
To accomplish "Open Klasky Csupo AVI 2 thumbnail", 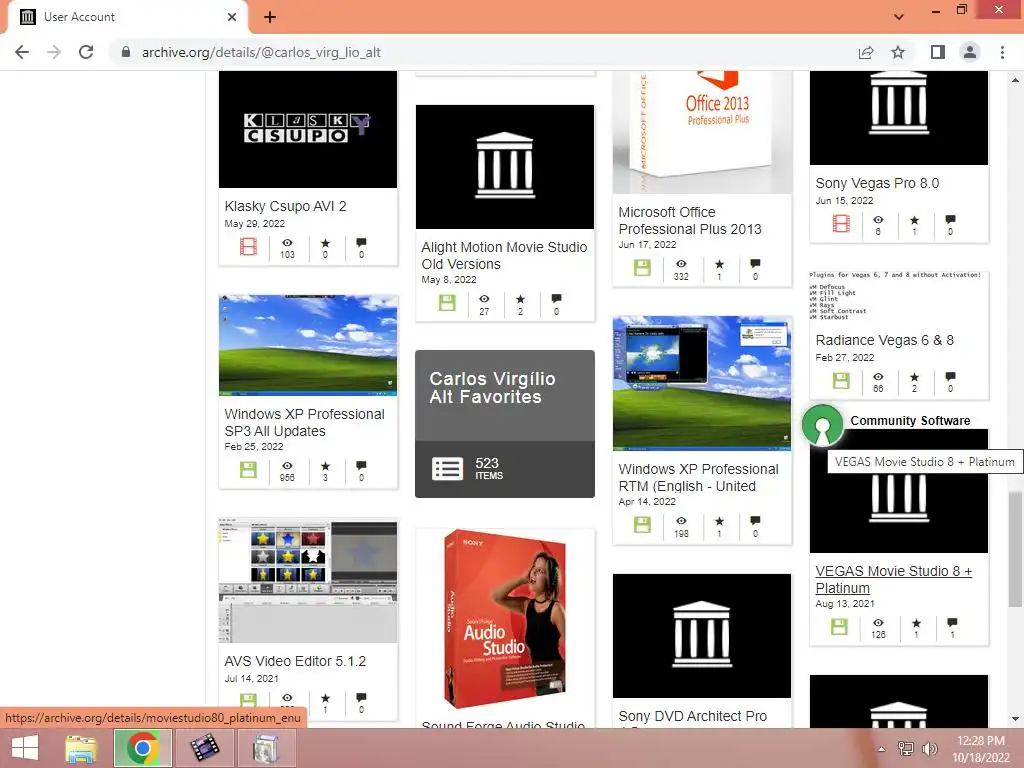I will (x=308, y=129).
